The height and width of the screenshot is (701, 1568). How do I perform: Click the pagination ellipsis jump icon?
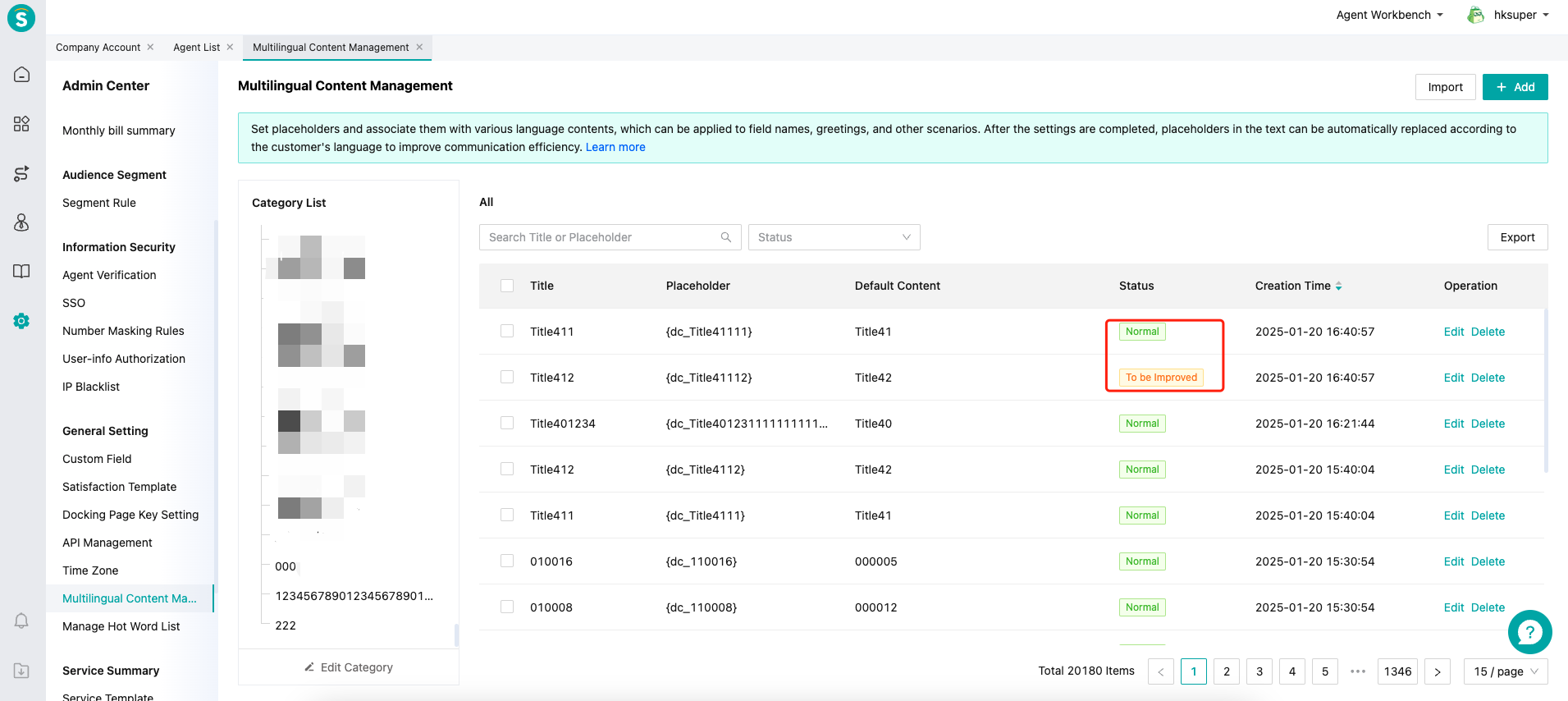[1358, 671]
